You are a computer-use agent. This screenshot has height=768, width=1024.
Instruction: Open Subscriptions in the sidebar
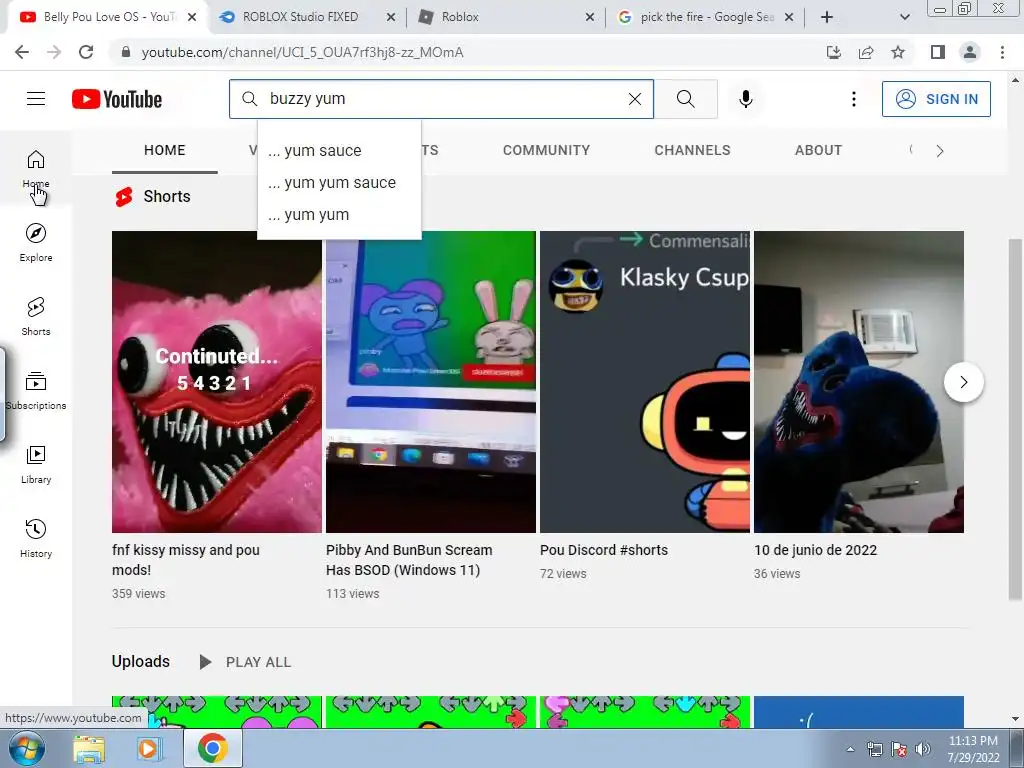(36, 390)
